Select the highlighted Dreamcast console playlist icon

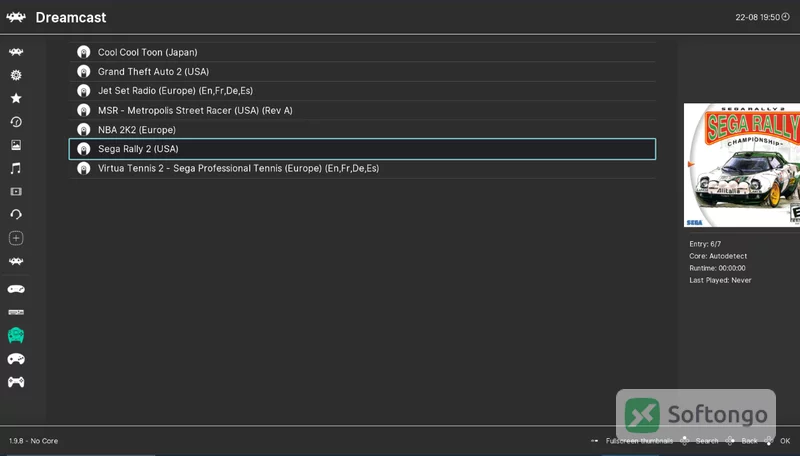click(16, 335)
